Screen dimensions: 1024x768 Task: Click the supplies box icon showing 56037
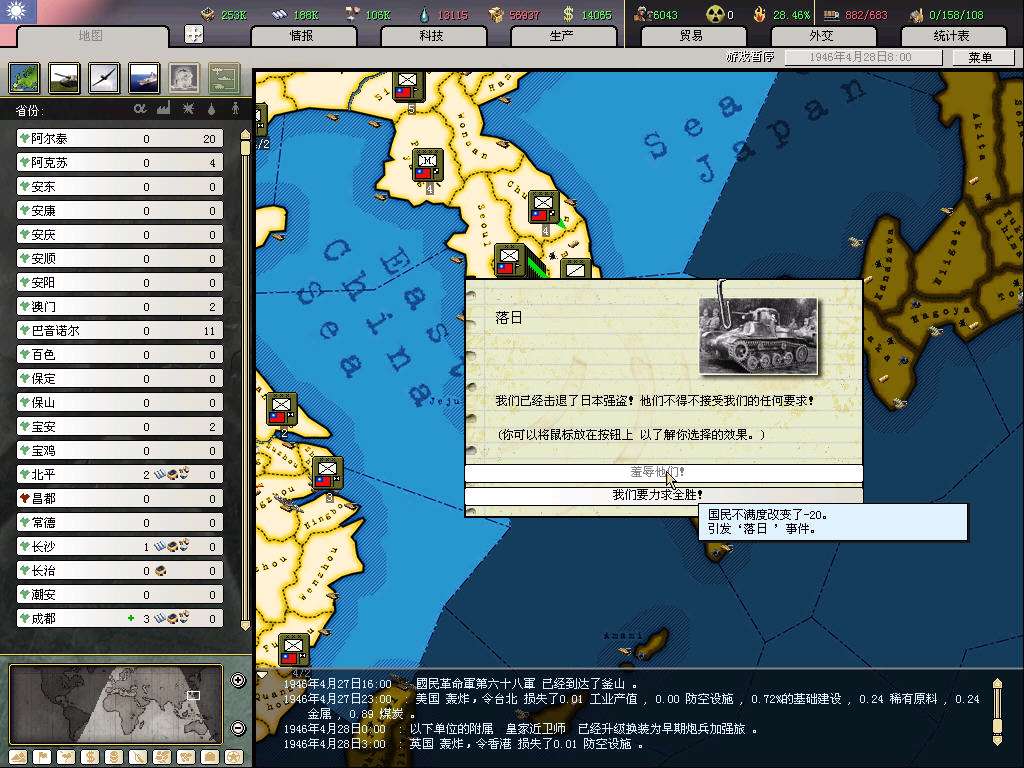(x=497, y=14)
